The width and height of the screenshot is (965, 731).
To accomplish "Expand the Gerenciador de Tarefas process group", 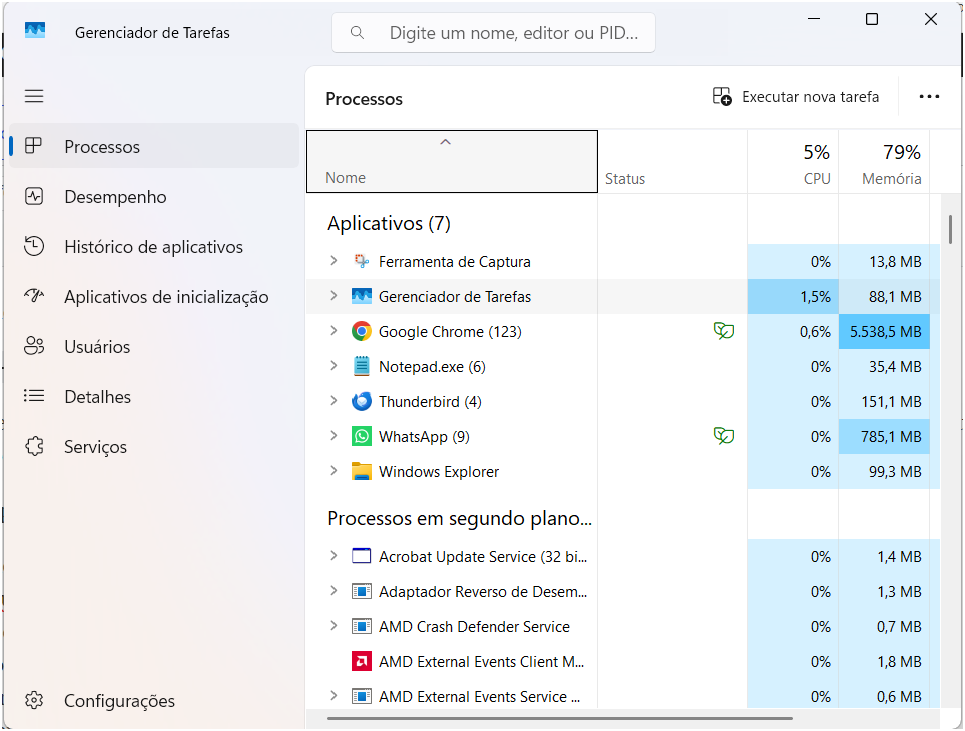I will [334, 296].
